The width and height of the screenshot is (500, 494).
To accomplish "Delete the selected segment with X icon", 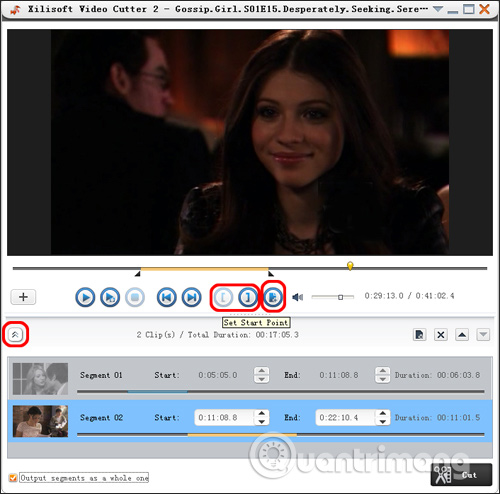I will click(441, 334).
